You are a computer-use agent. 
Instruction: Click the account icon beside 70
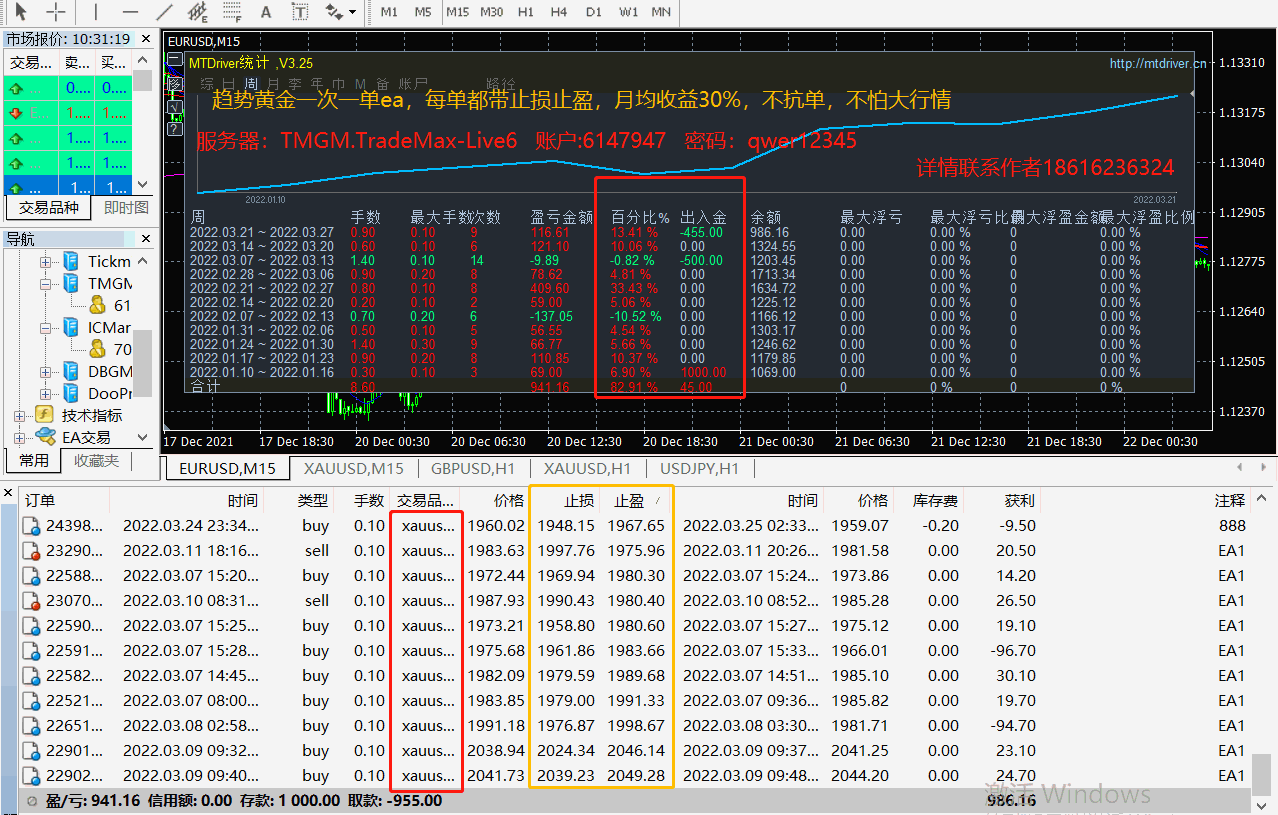point(97,349)
